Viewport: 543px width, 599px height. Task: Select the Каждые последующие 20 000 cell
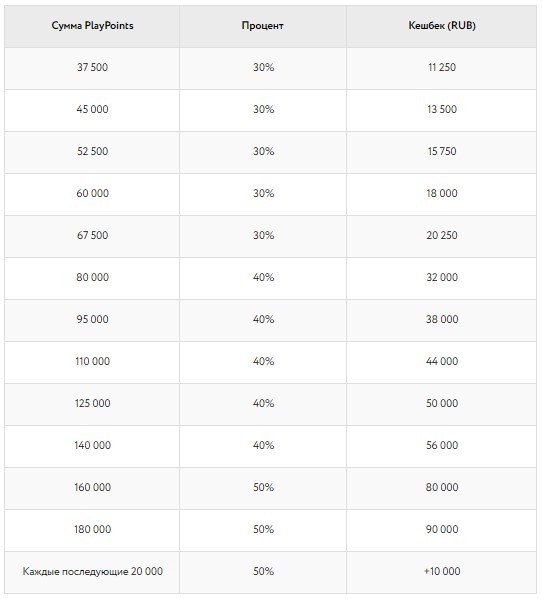pyautogui.click(x=92, y=572)
